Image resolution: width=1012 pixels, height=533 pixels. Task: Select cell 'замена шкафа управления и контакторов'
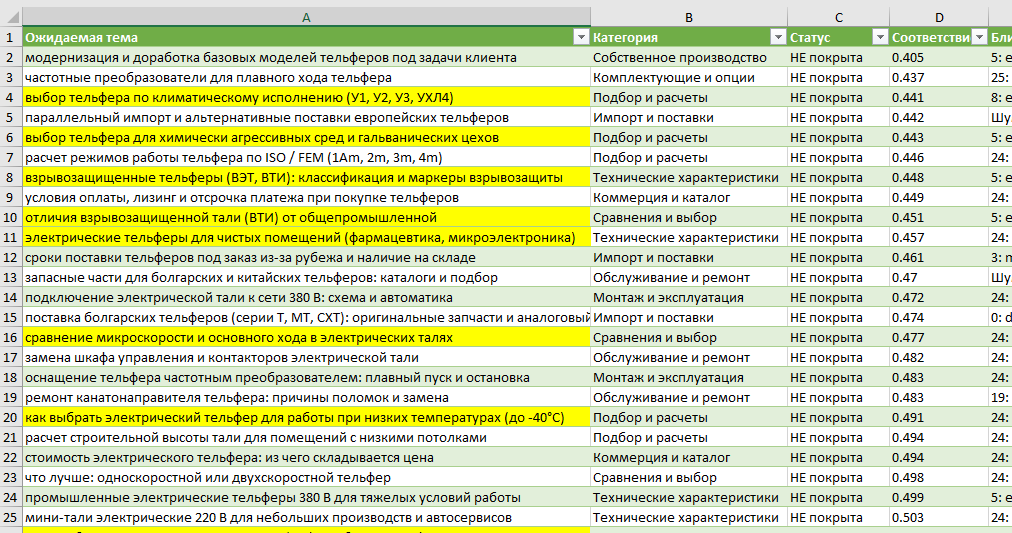pyautogui.click(x=306, y=357)
